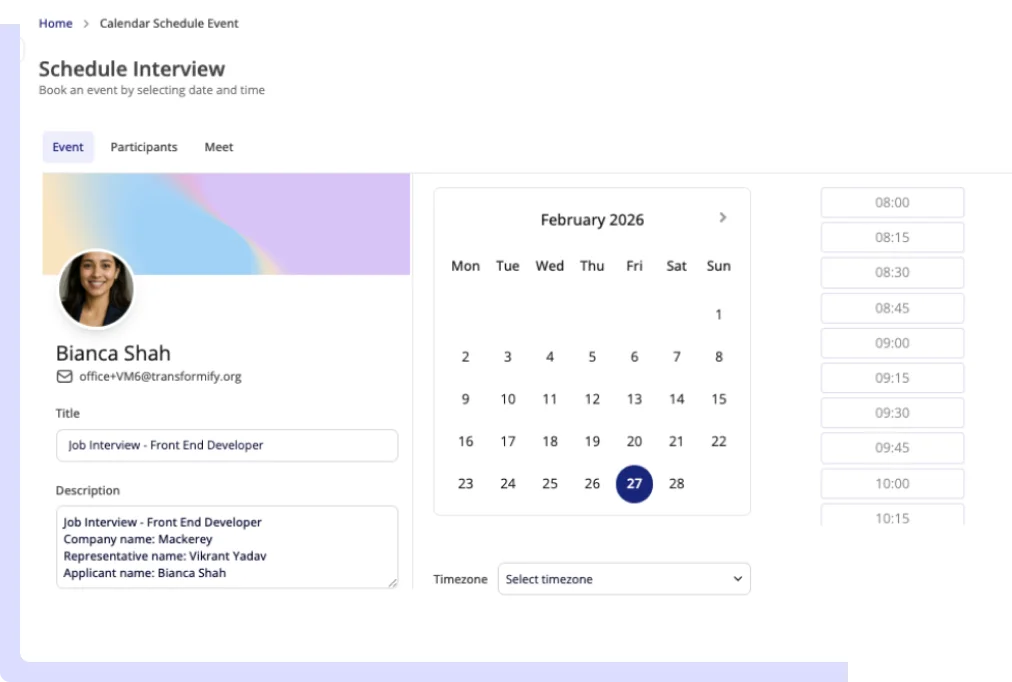Select the Event tab
The height and width of the screenshot is (682, 1012).
pos(67,147)
